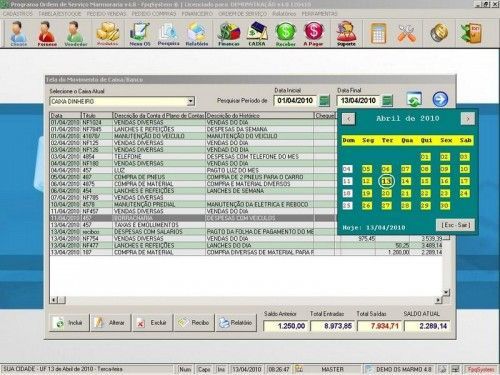Open the Suporte toolbar icon
Screen dimensions: 500x375
346,33
